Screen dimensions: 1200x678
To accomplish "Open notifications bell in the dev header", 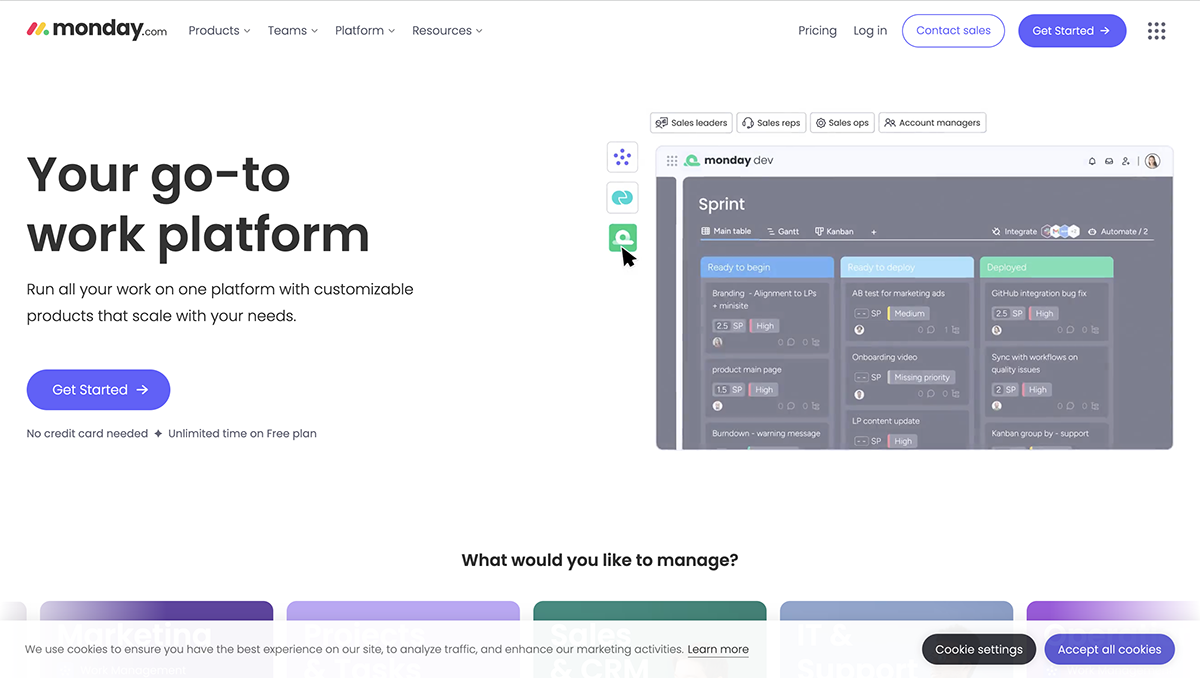I will pos(1092,160).
